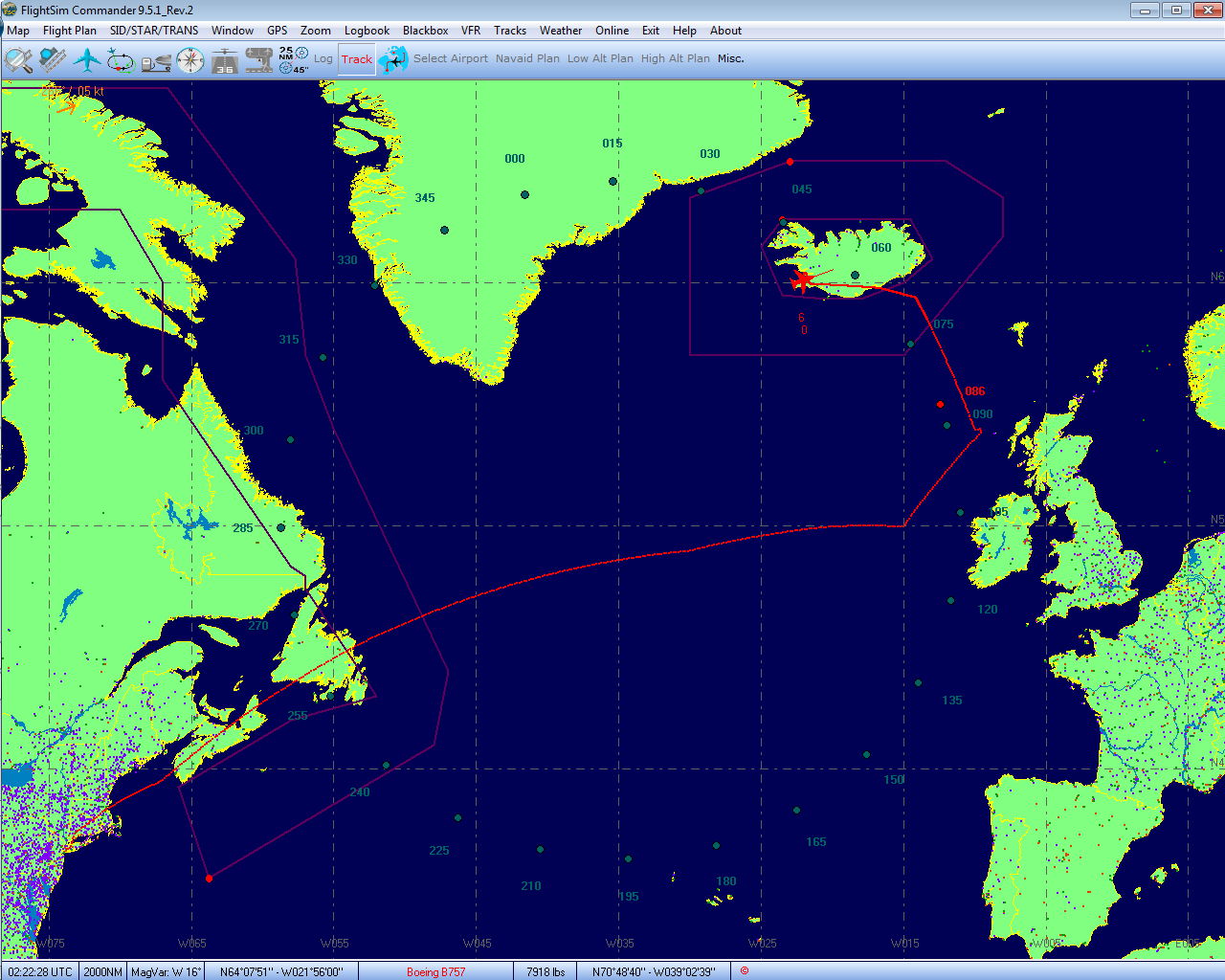
Task: Click the Misc. toolbar button
Action: tap(730, 58)
